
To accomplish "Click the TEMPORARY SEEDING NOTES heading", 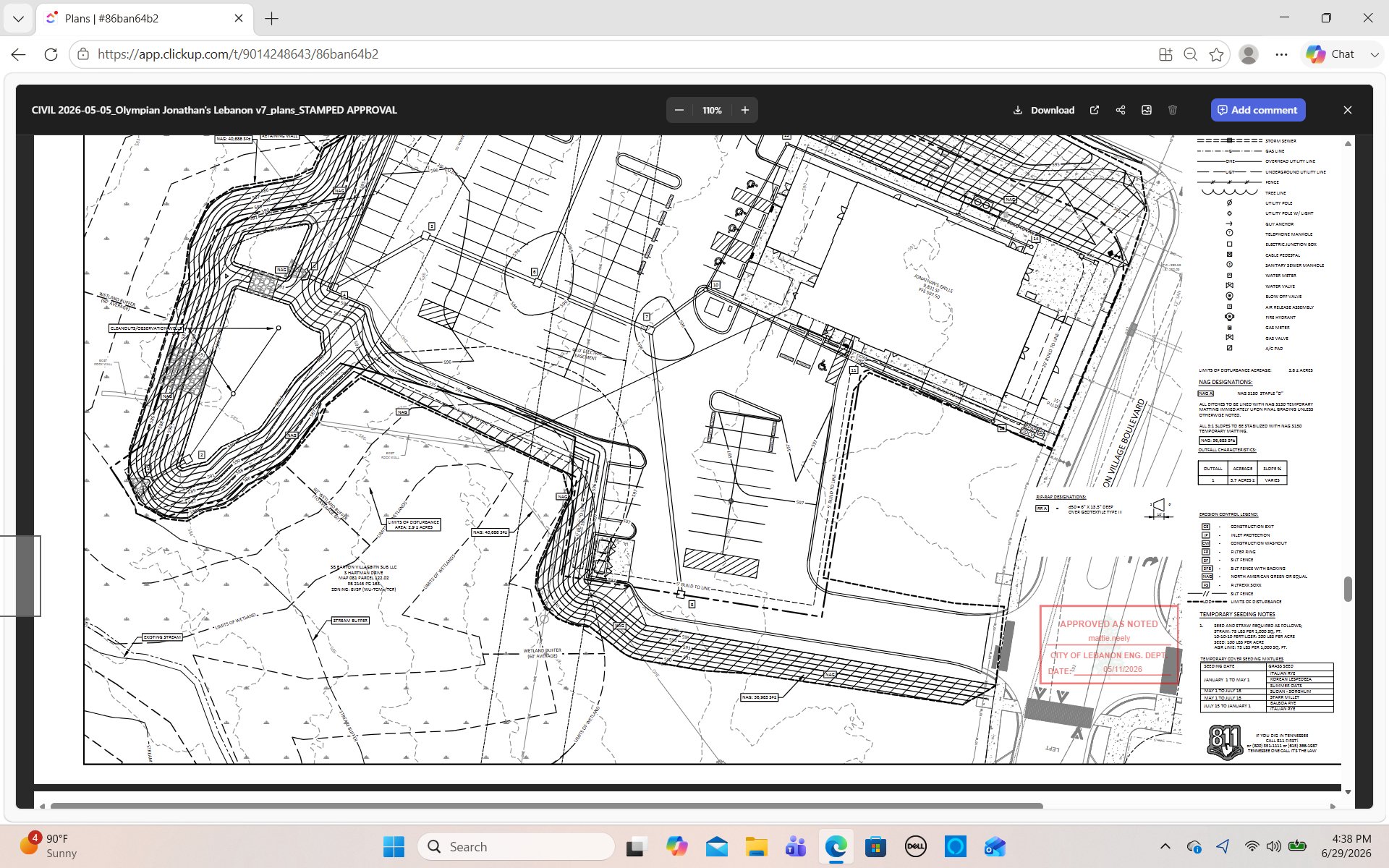I will tap(1237, 614).
